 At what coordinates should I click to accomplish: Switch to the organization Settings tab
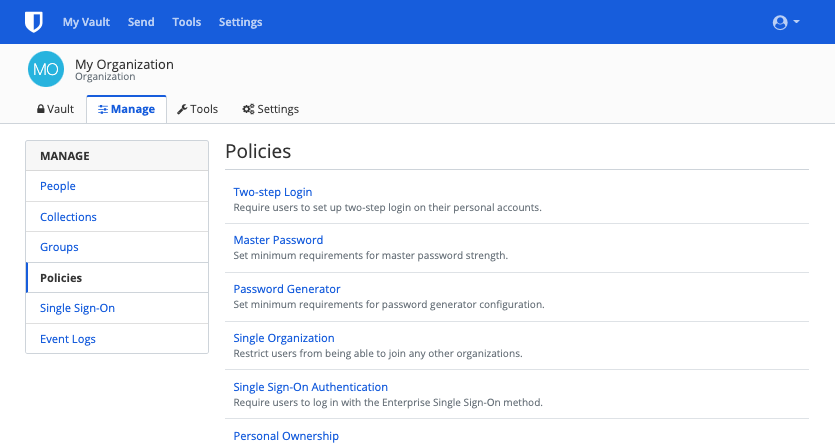pos(271,109)
